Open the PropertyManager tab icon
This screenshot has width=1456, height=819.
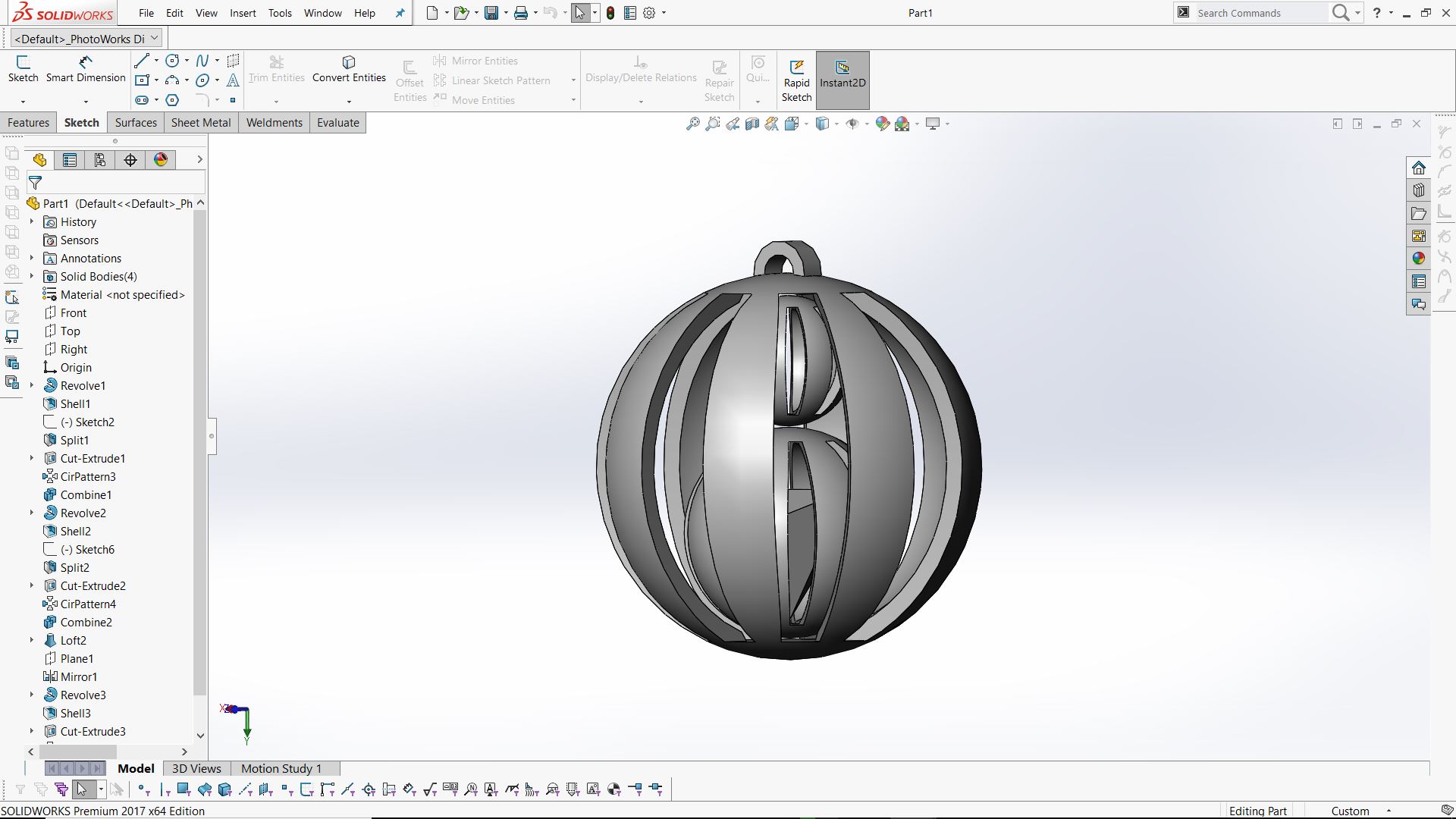(70, 160)
